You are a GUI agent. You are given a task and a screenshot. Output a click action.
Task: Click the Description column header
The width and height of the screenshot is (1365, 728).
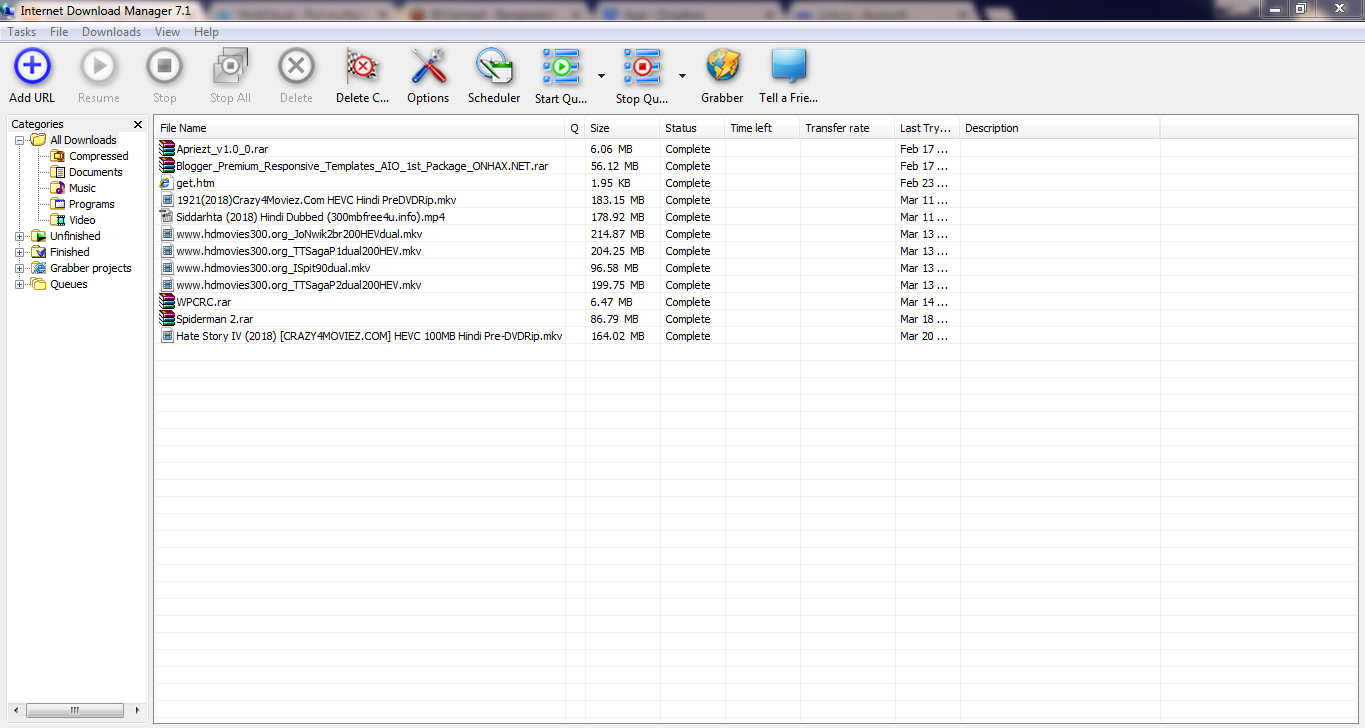(1060, 128)
